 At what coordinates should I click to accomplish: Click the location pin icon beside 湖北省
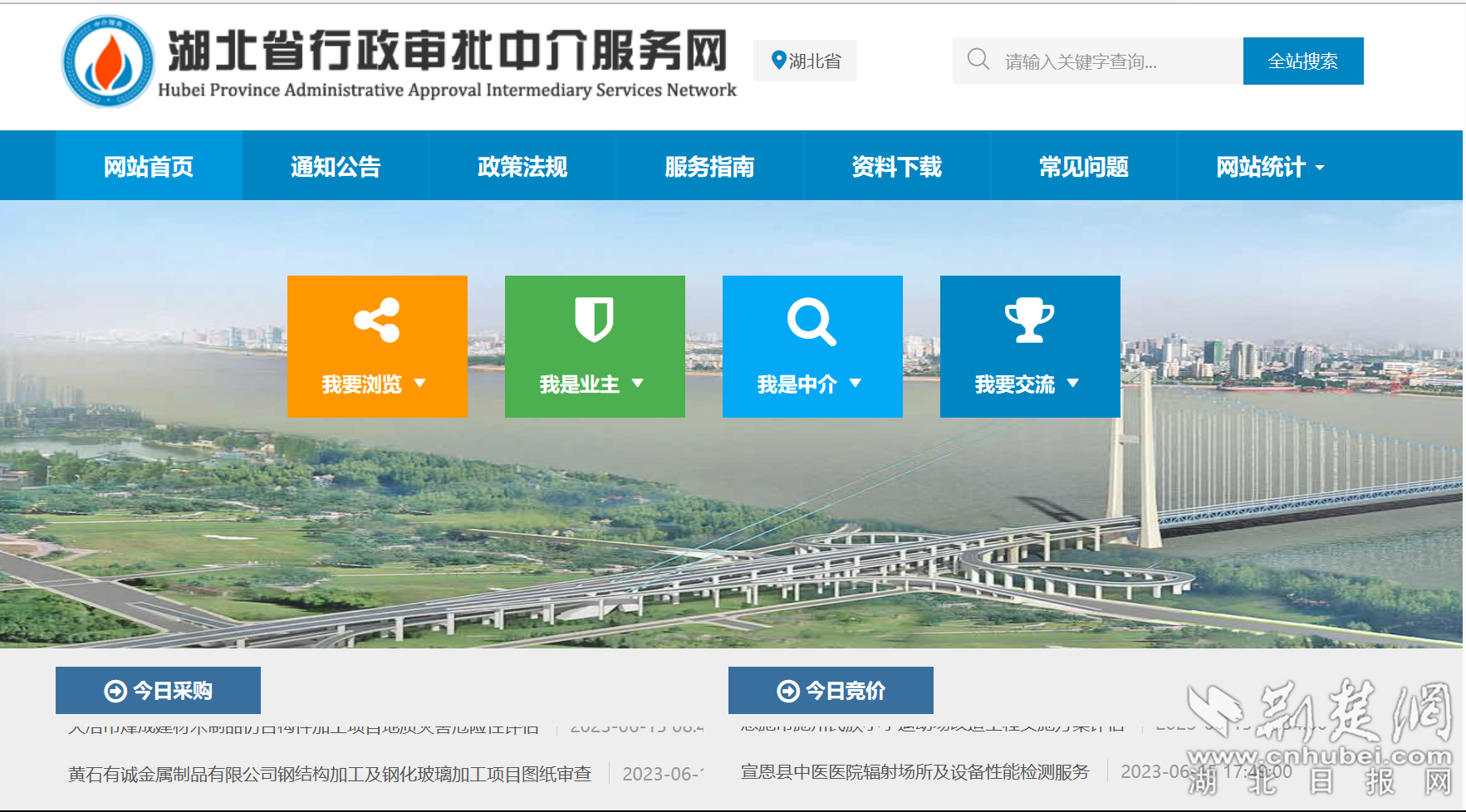778,60
